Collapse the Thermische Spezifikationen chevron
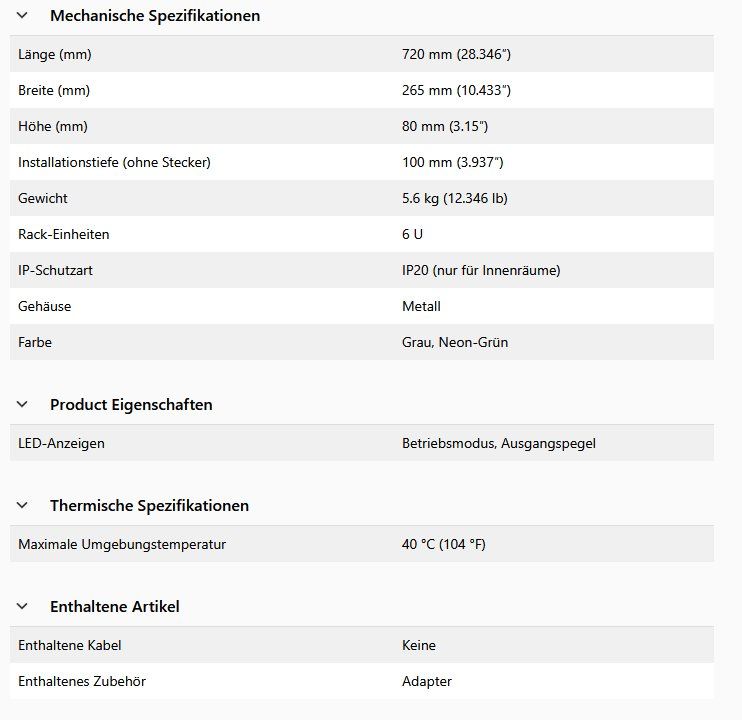Screen dimensions: 742x720 coord(22,505)
